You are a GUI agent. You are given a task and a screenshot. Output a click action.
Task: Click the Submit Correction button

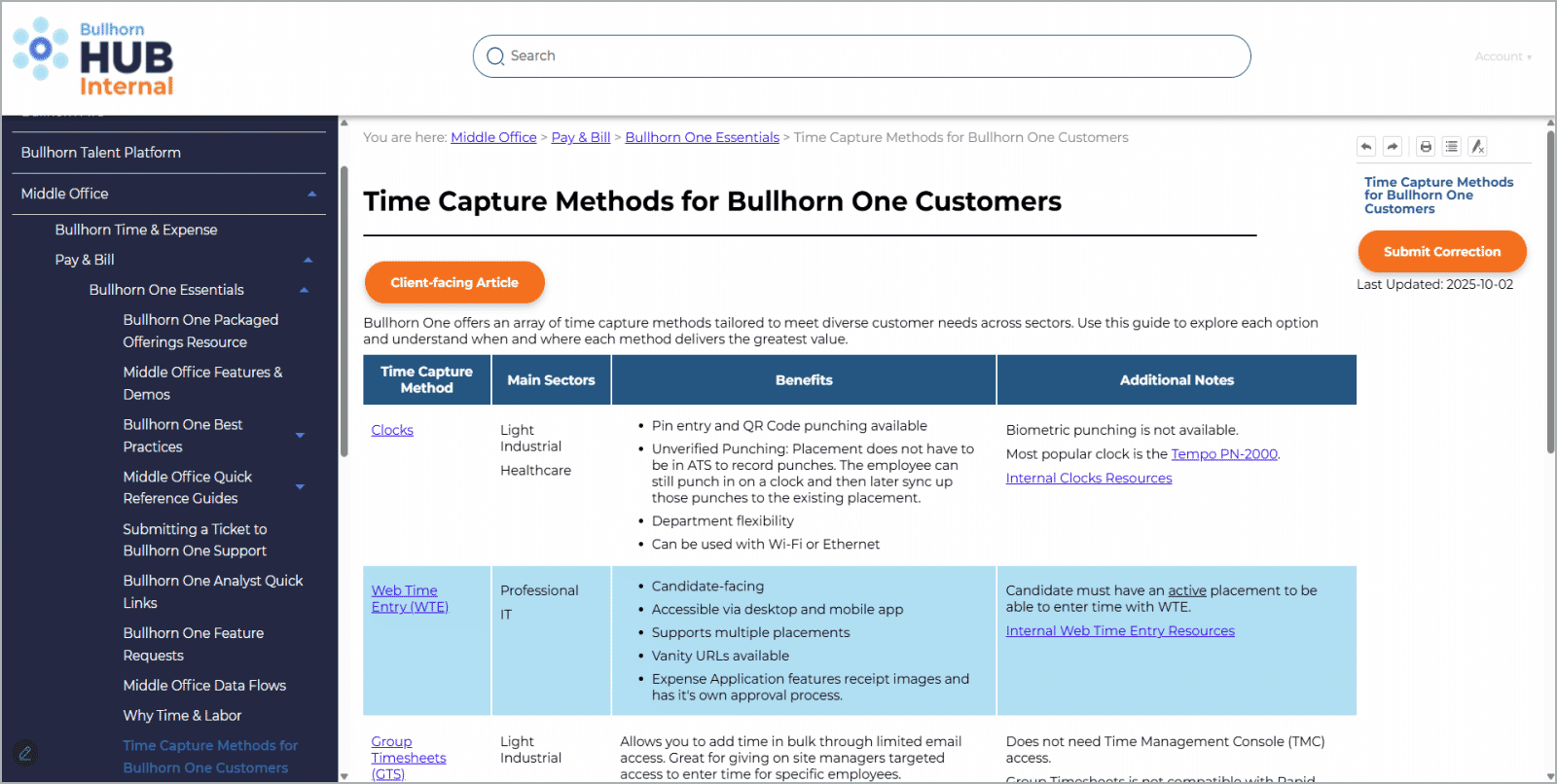(1442, 251)
